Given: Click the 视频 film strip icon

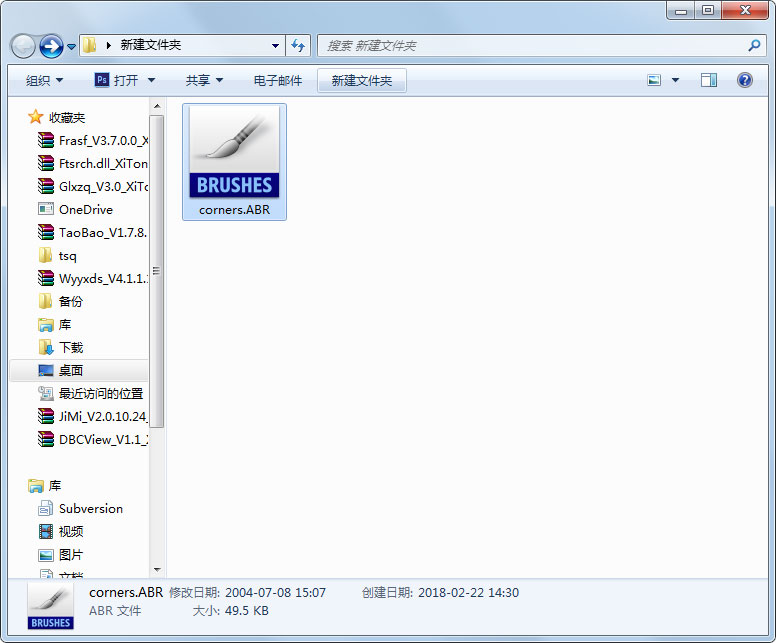Looking at the screenshot, I should tap(46, 532).
